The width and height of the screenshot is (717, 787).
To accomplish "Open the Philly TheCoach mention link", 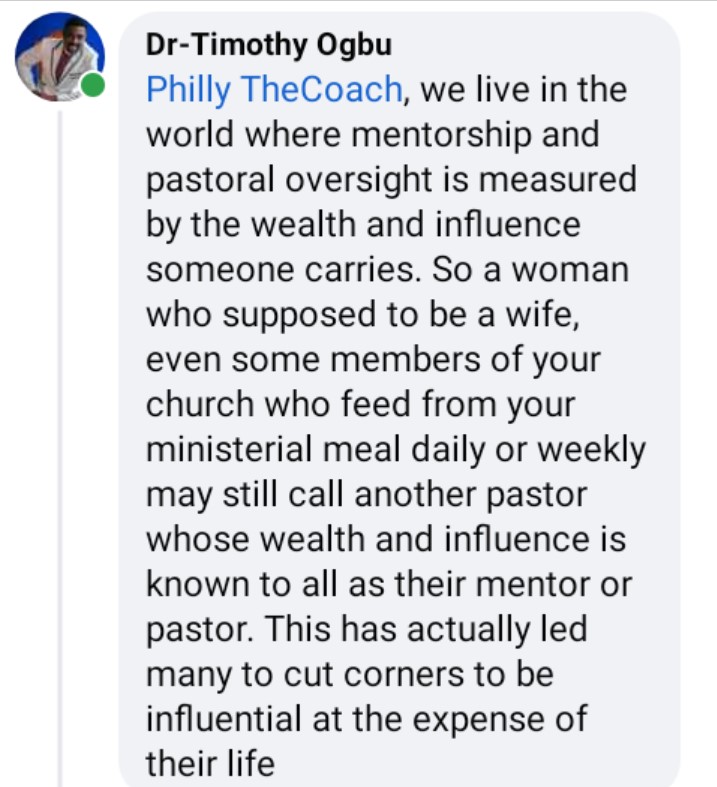I will (274, 90).
